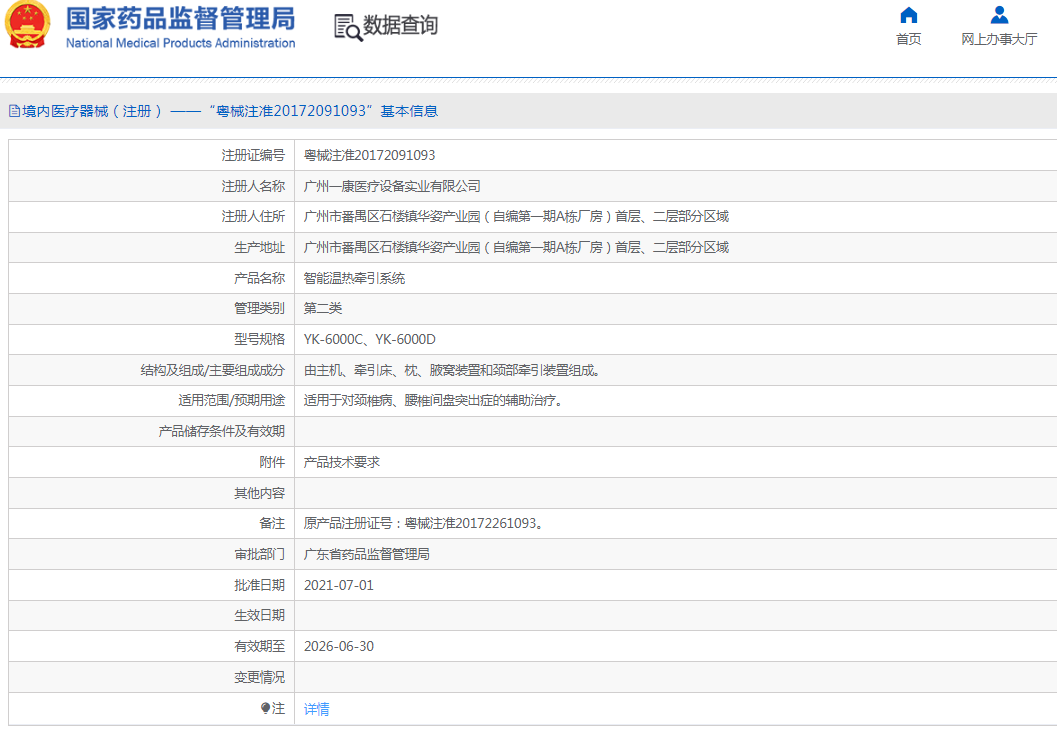
Task: Click National Medical Products Administration title
Action: [x=181, y=43]
